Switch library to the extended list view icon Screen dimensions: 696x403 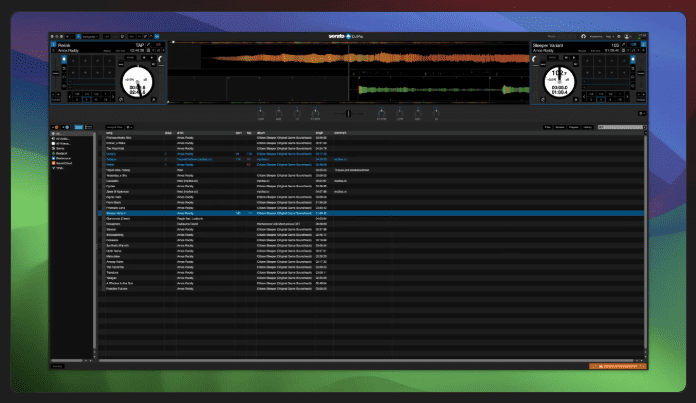pos(89,127)
